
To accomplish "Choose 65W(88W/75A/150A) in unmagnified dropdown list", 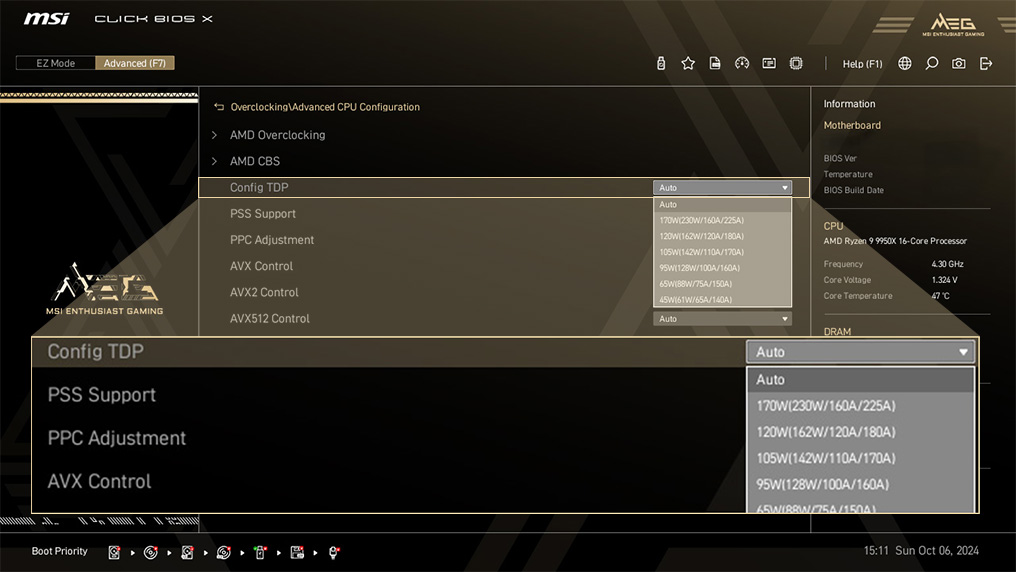I will coord(722,284).
